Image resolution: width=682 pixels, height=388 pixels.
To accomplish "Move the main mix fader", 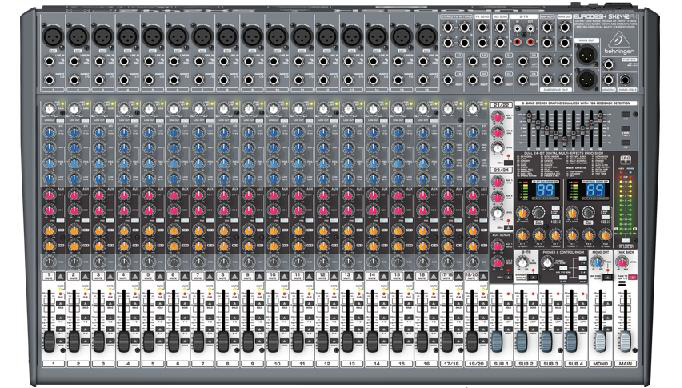I will click(625, 341).
